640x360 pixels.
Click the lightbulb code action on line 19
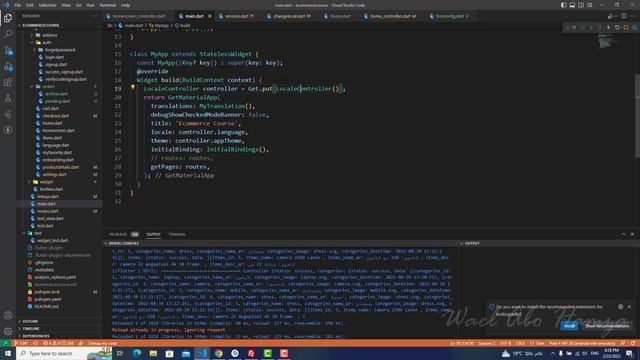click(133, 87)
